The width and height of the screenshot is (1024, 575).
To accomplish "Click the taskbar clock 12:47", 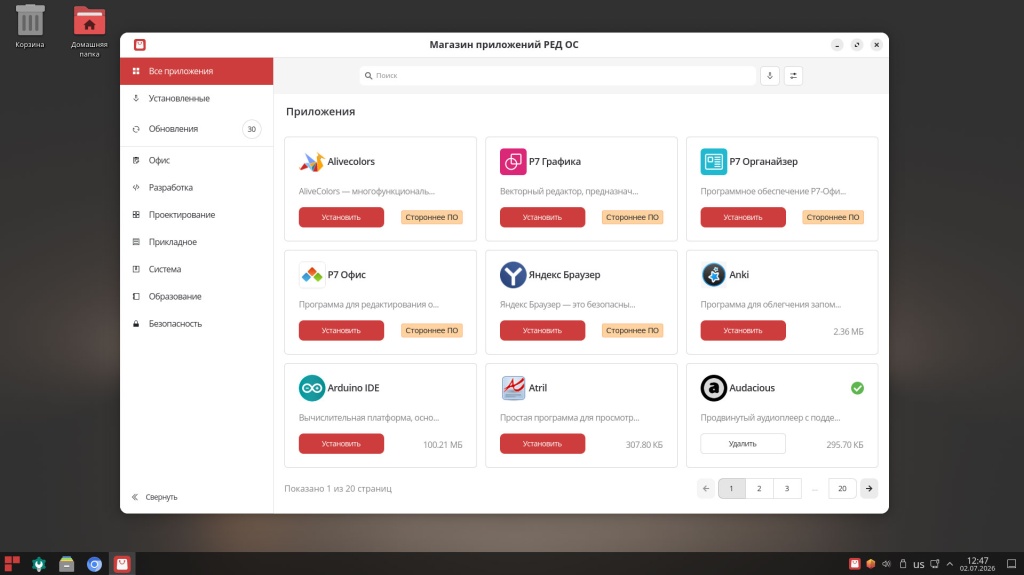I will pyautogui.click(x=977, y=561).
